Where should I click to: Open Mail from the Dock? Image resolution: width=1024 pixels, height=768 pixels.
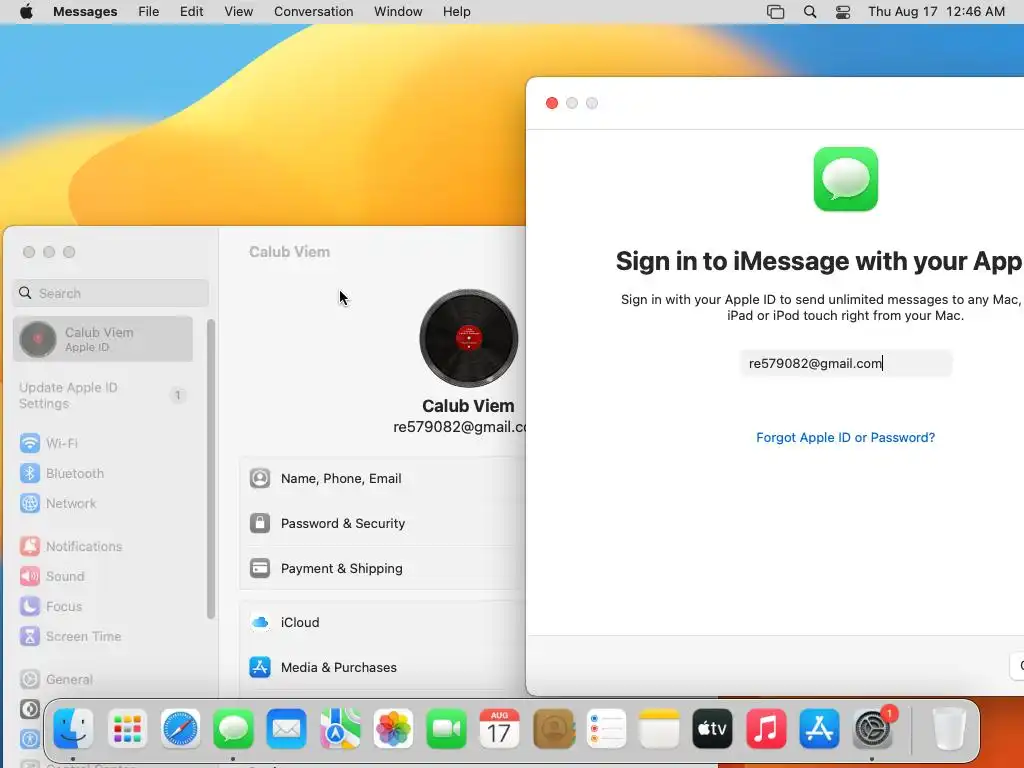tap(287, 728)
